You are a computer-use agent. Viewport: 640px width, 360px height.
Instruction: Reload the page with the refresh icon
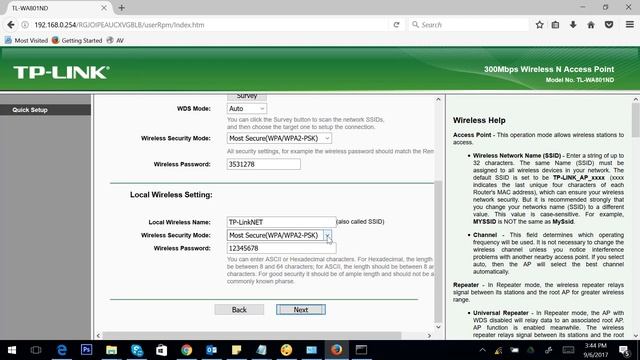click(396, 25)
